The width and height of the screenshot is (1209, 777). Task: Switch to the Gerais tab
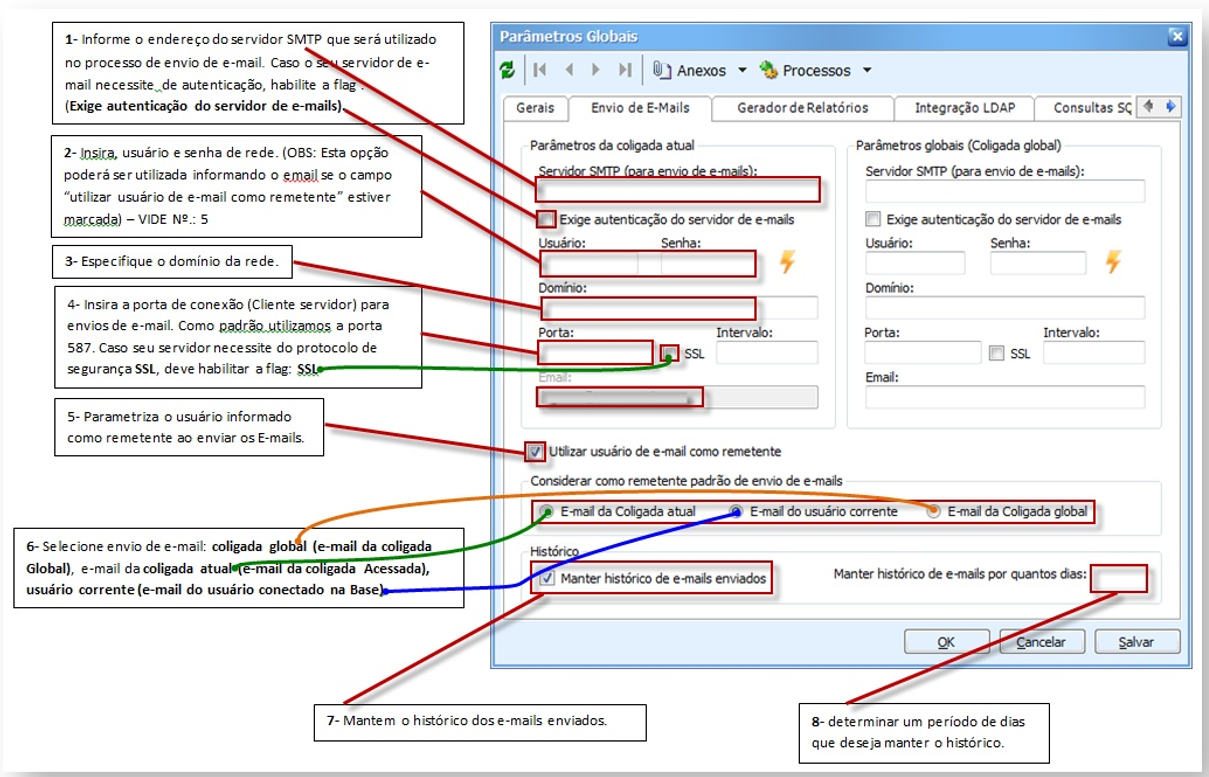pos(535,107)
